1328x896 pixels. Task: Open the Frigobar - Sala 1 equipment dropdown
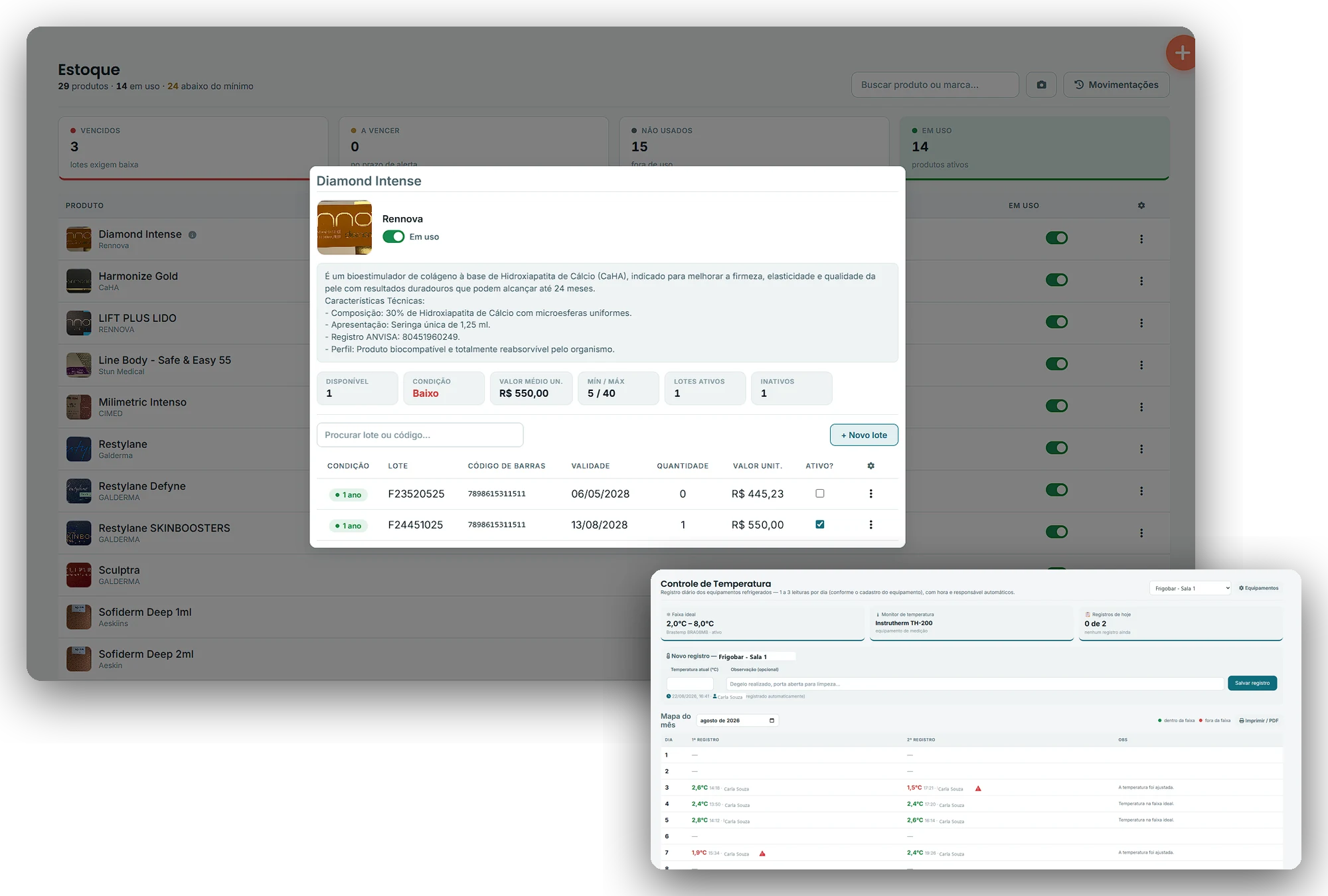click(x=1191, y=588)
